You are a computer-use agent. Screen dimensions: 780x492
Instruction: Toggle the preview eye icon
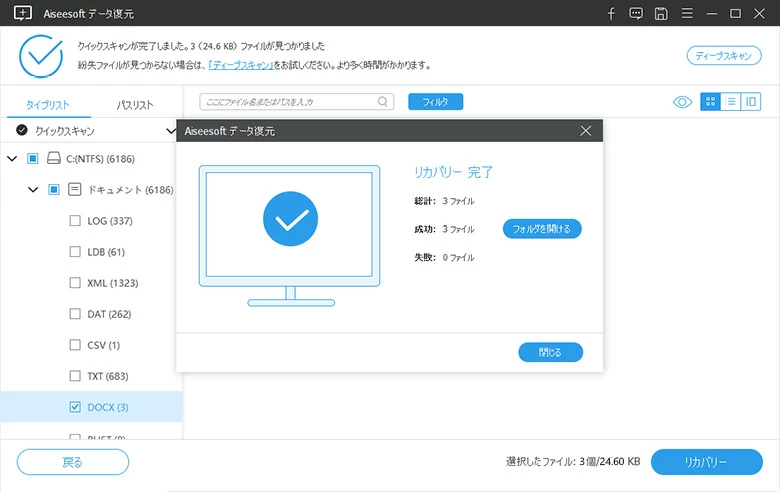tap(682, 101)
